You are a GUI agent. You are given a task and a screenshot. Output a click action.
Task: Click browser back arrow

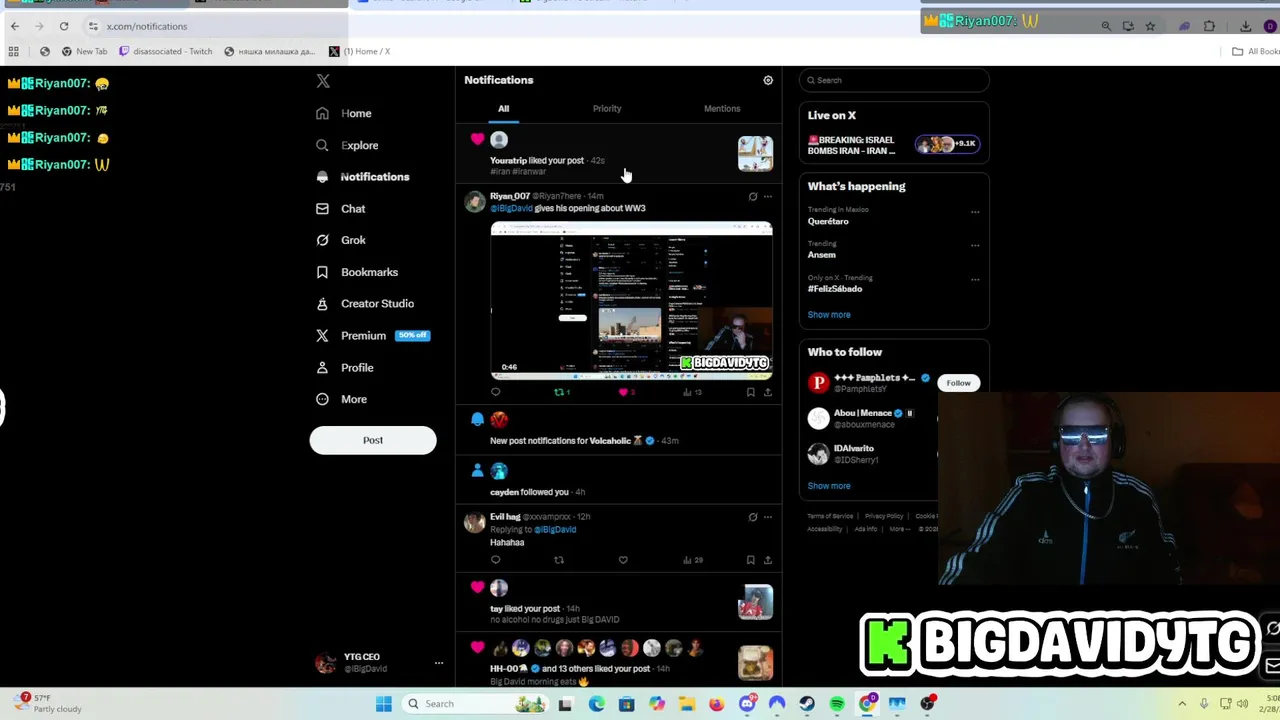(15, 26)
